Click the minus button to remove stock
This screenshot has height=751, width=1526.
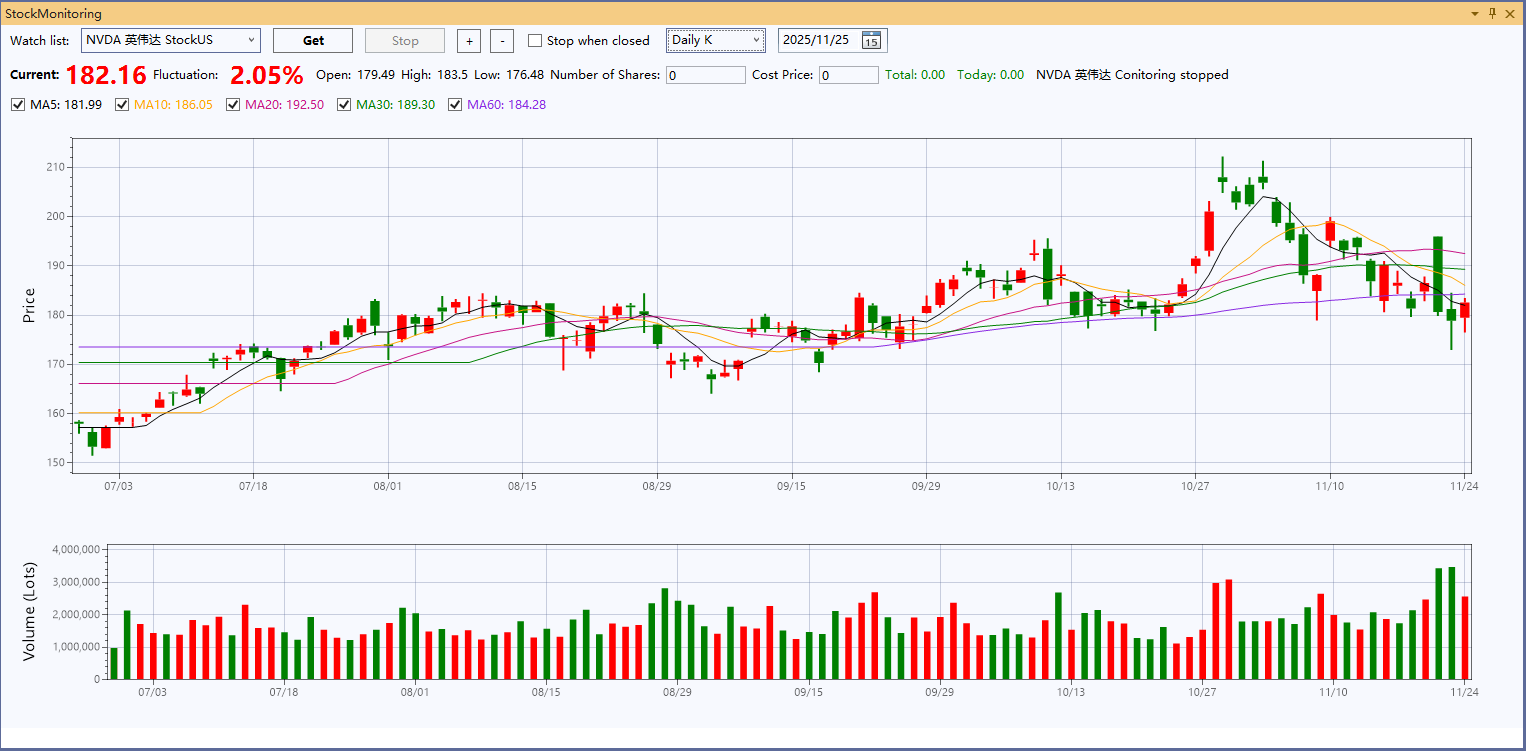[x=503, y=41]
